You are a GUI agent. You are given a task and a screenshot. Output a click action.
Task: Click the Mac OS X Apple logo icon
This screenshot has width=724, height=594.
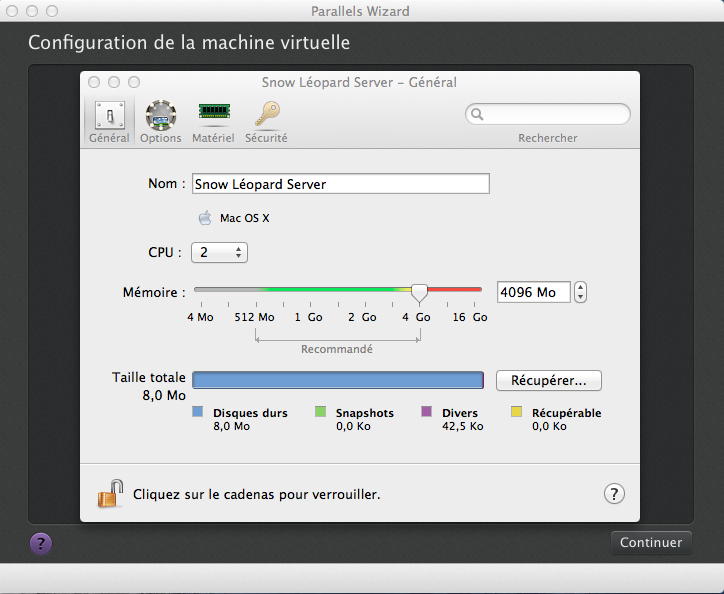coord(205,218)
